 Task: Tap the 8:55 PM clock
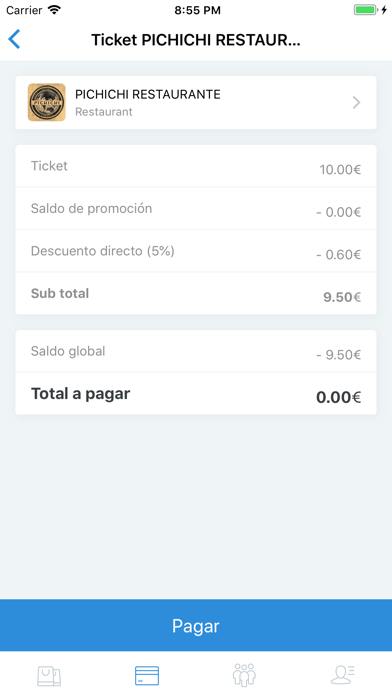(x=197, y=10)
